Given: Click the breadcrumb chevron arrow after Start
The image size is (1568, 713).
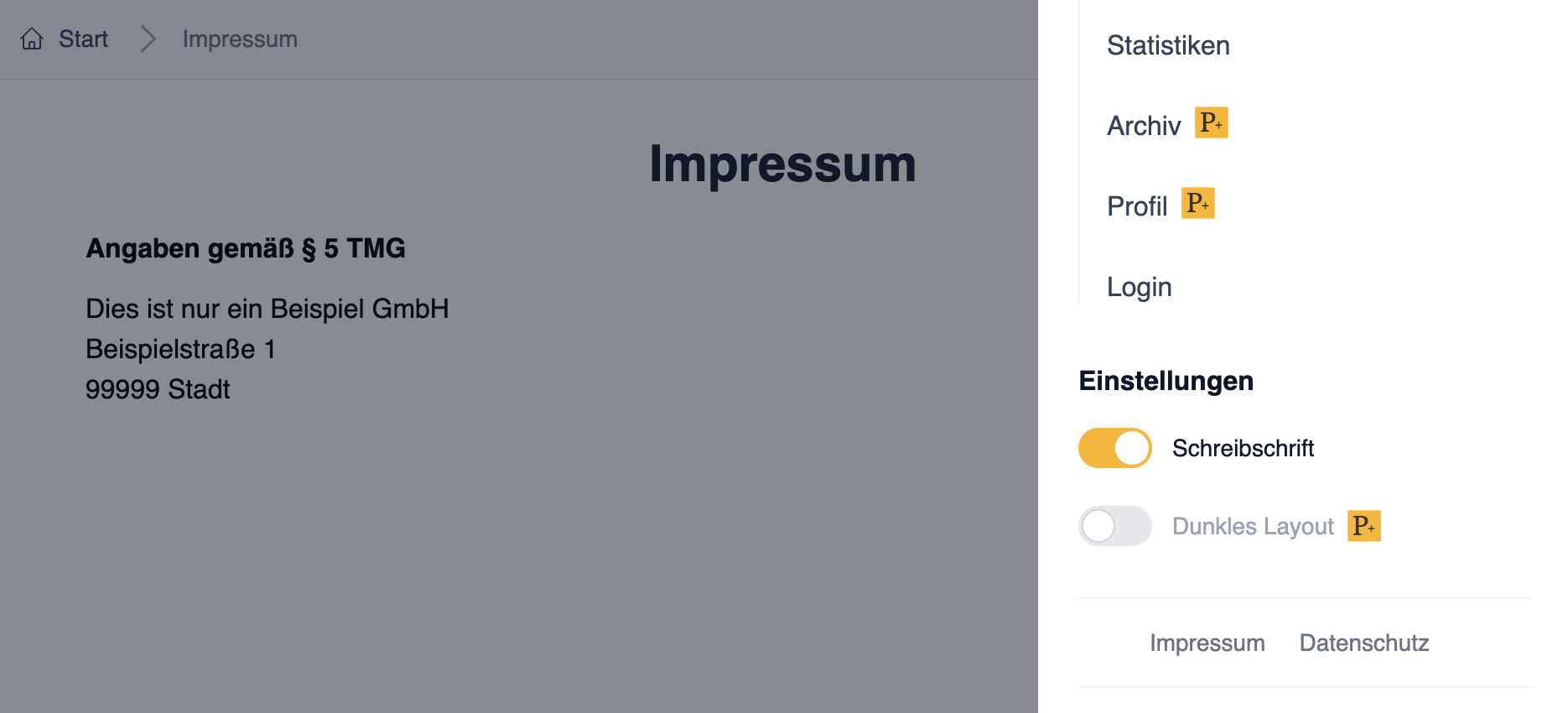Looking at the screenshot, I should tap(148, 39).
